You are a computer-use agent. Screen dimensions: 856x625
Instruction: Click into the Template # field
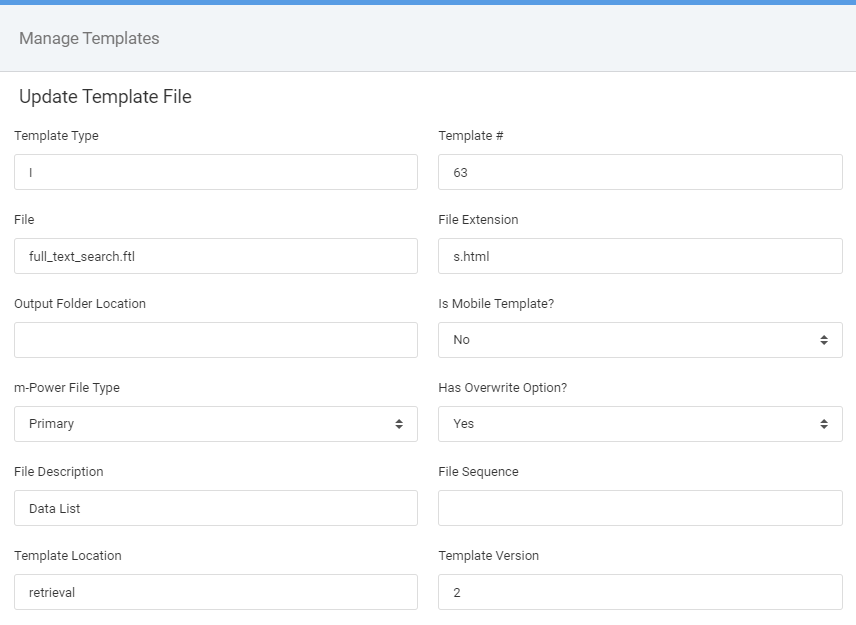pyautogui.click(x=640, y=172)
